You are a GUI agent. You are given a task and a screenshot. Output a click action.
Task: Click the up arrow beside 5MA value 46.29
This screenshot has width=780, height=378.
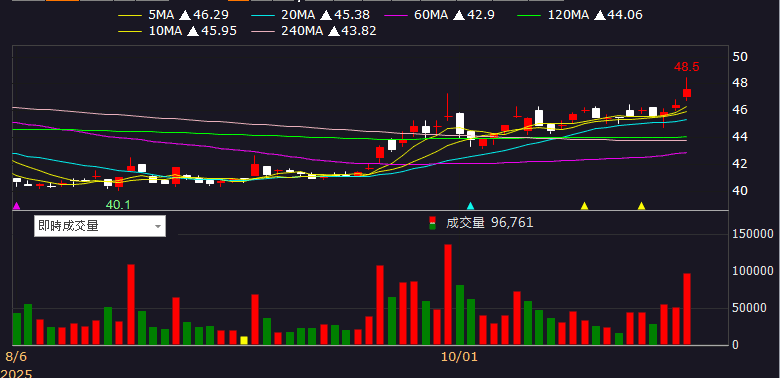pos(185,15)
